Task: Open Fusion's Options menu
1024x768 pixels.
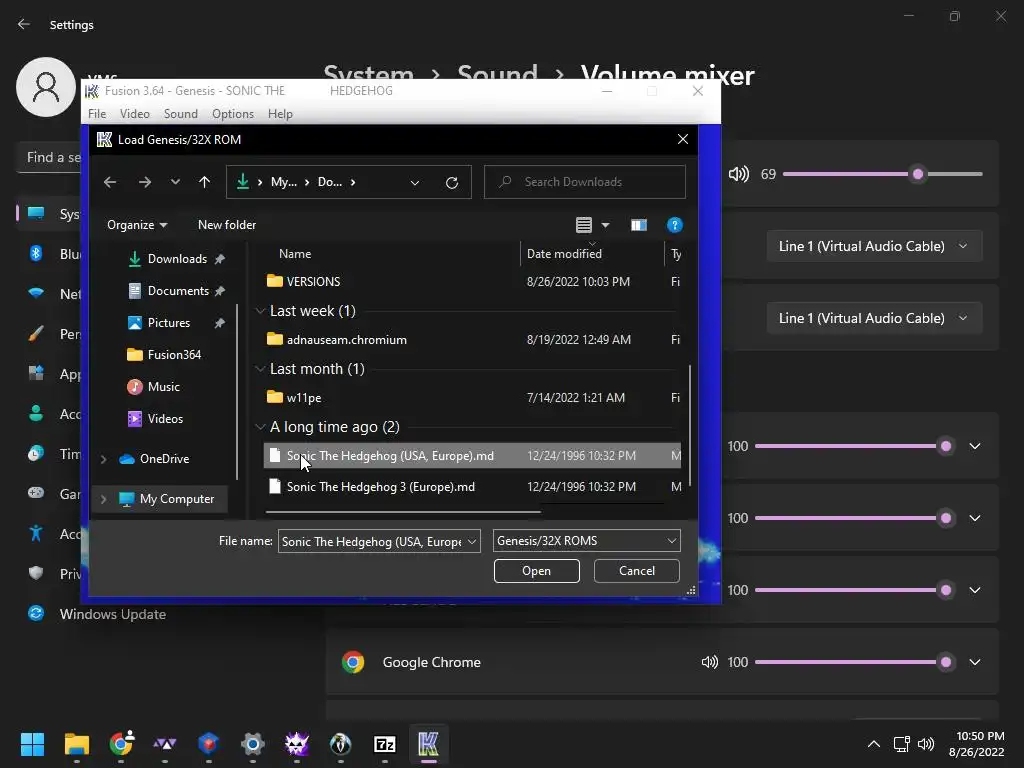Action: (x=232, y=114)
